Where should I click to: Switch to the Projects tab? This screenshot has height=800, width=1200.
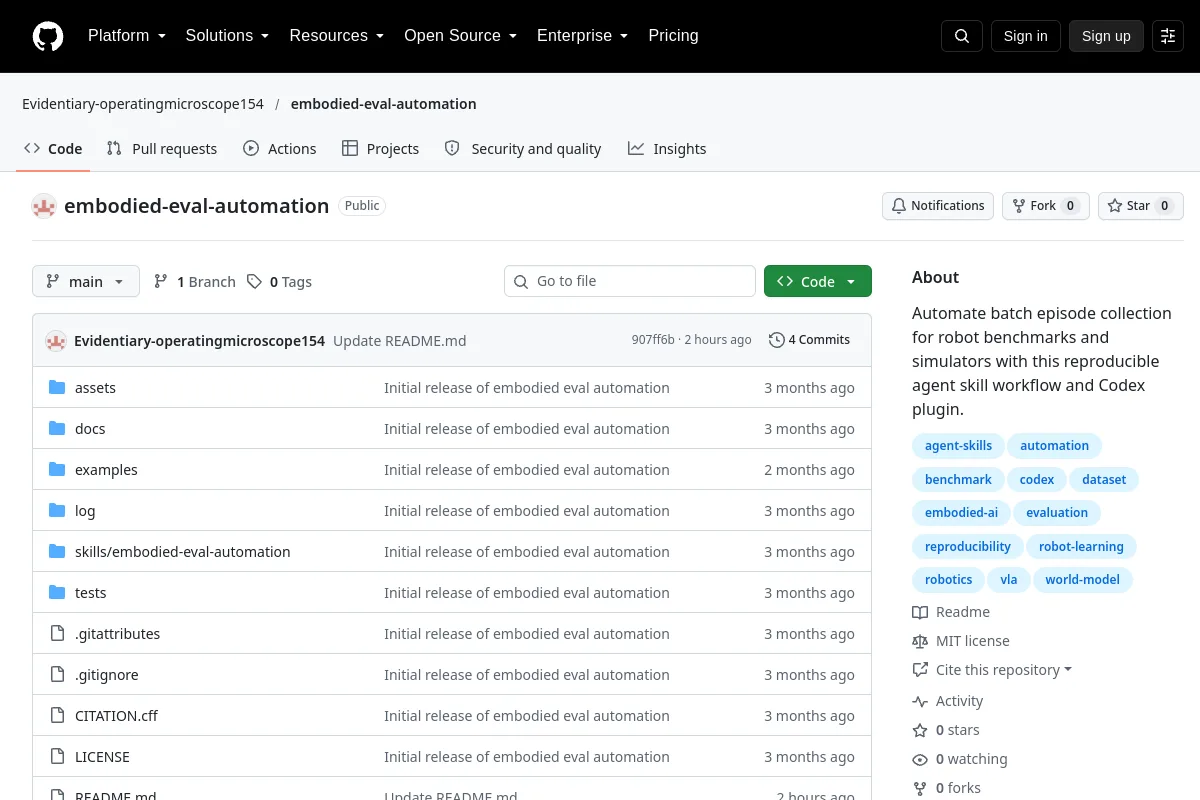pos(380,149)
